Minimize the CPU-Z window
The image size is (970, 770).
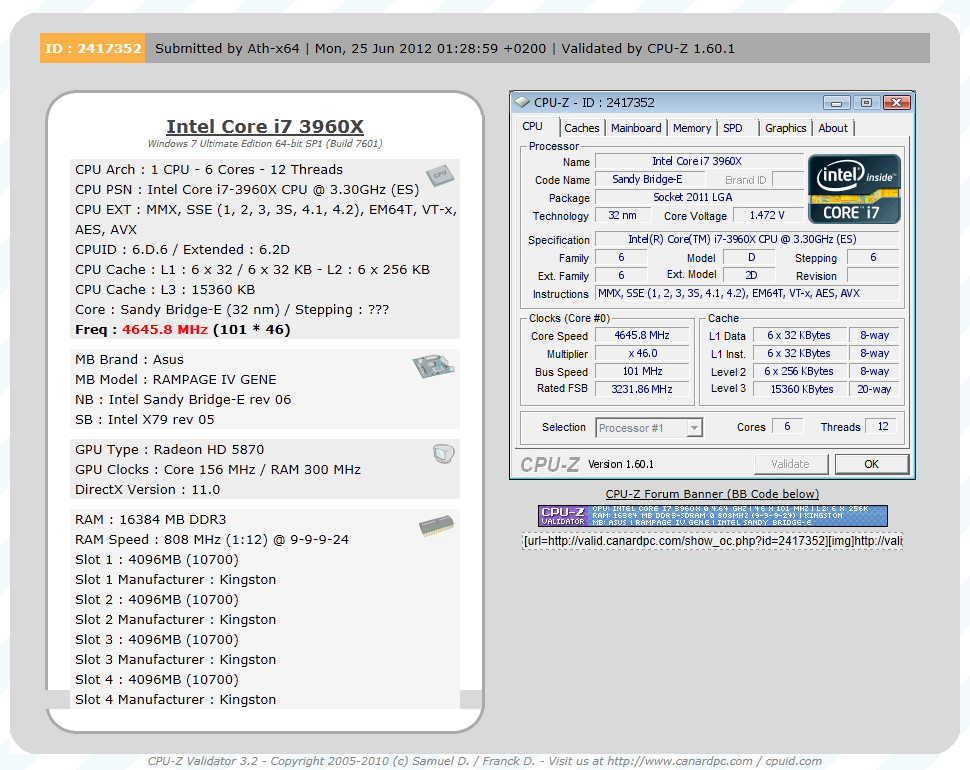(837, 103)
